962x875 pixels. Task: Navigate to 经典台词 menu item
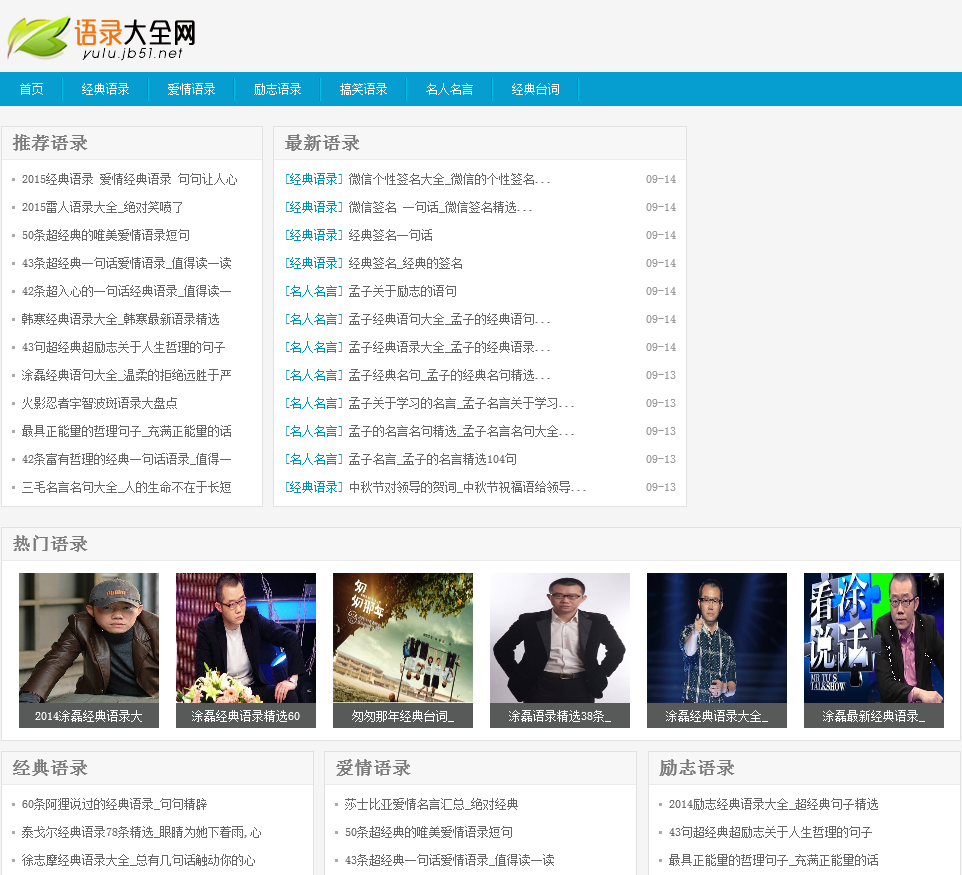point(535,89)
